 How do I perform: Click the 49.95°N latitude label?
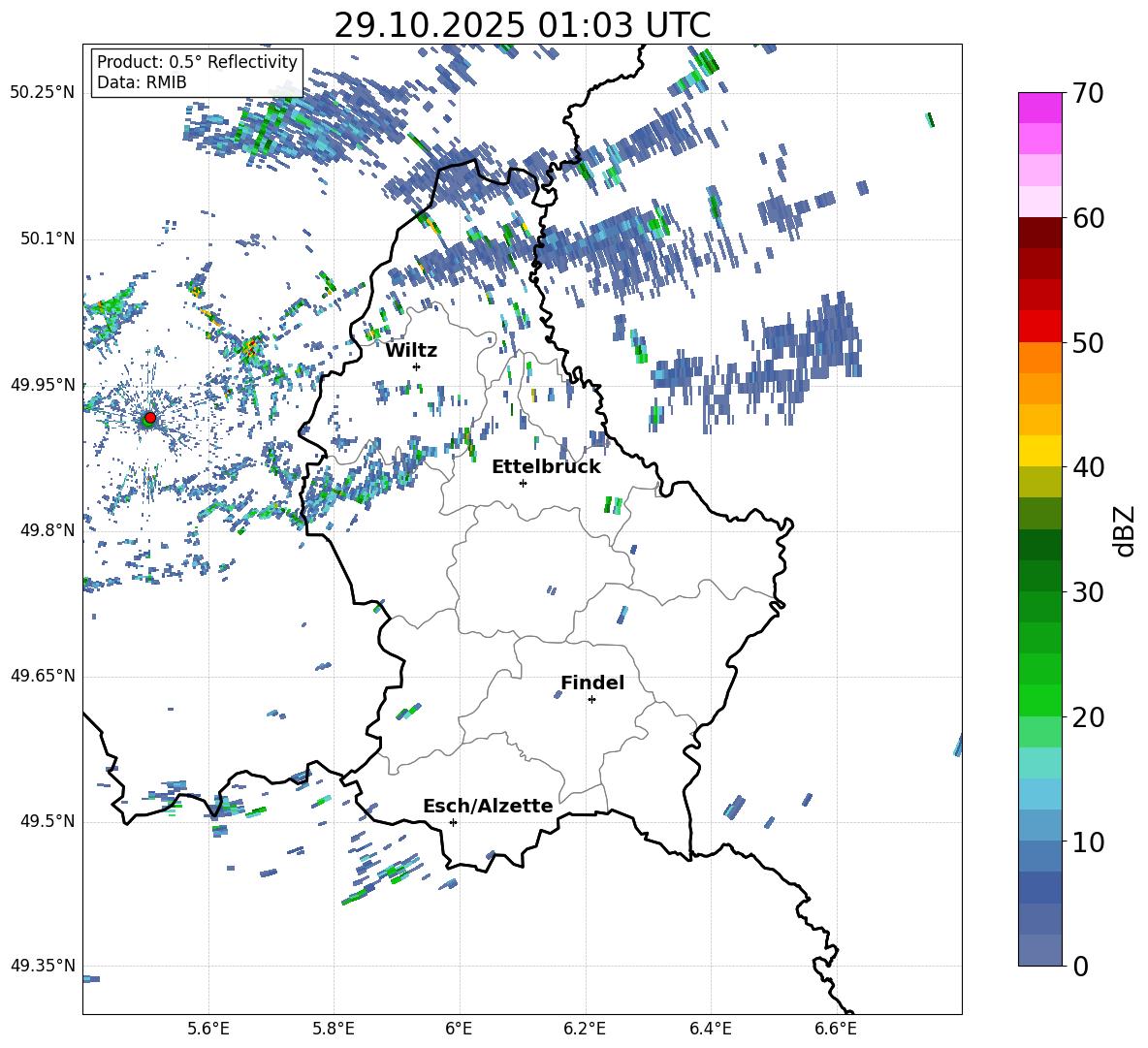[43, 384]
